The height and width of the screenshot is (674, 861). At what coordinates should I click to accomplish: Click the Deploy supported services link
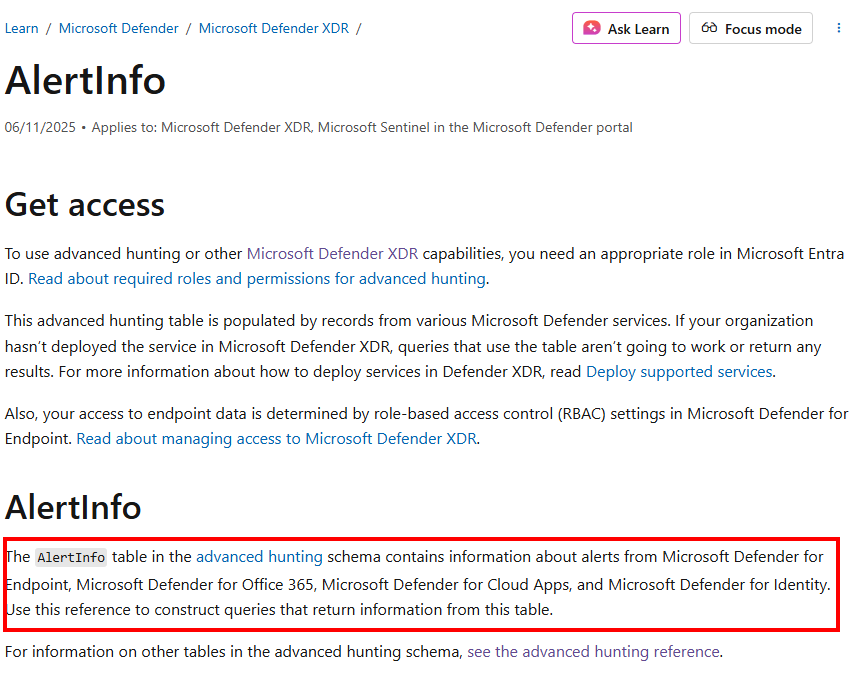679,372
